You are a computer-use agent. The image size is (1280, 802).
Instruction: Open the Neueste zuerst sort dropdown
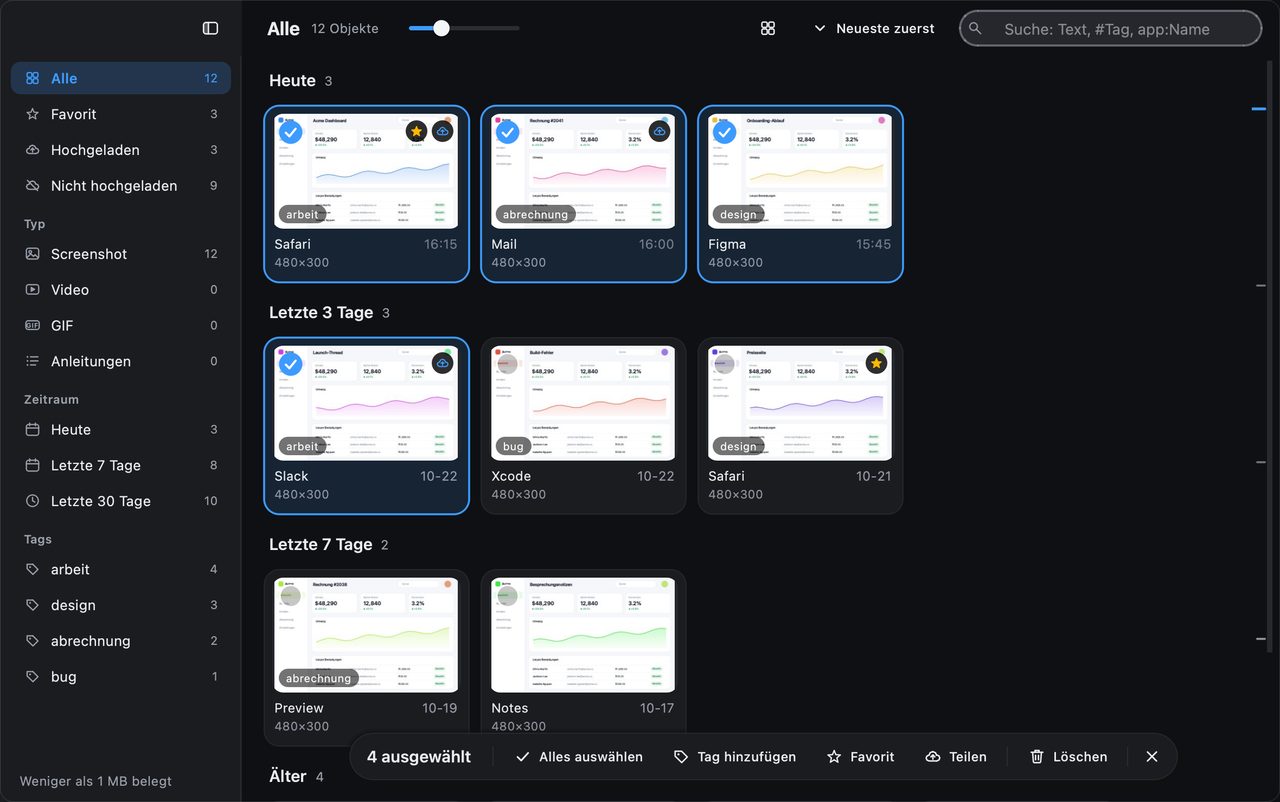(874, 28)
